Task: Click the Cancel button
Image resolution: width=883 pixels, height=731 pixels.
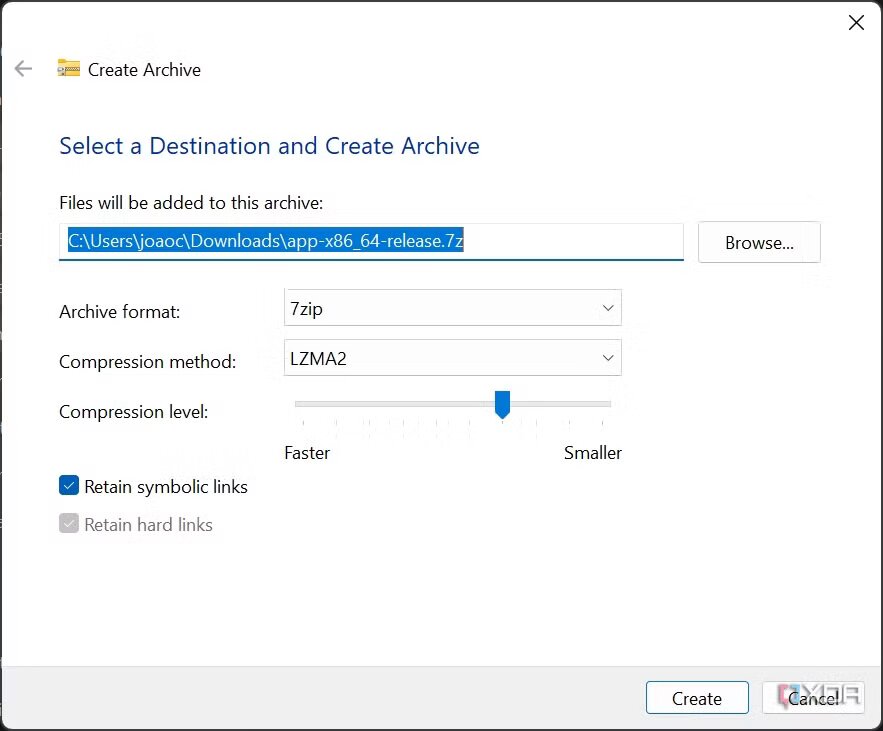Action: (813, 698)
